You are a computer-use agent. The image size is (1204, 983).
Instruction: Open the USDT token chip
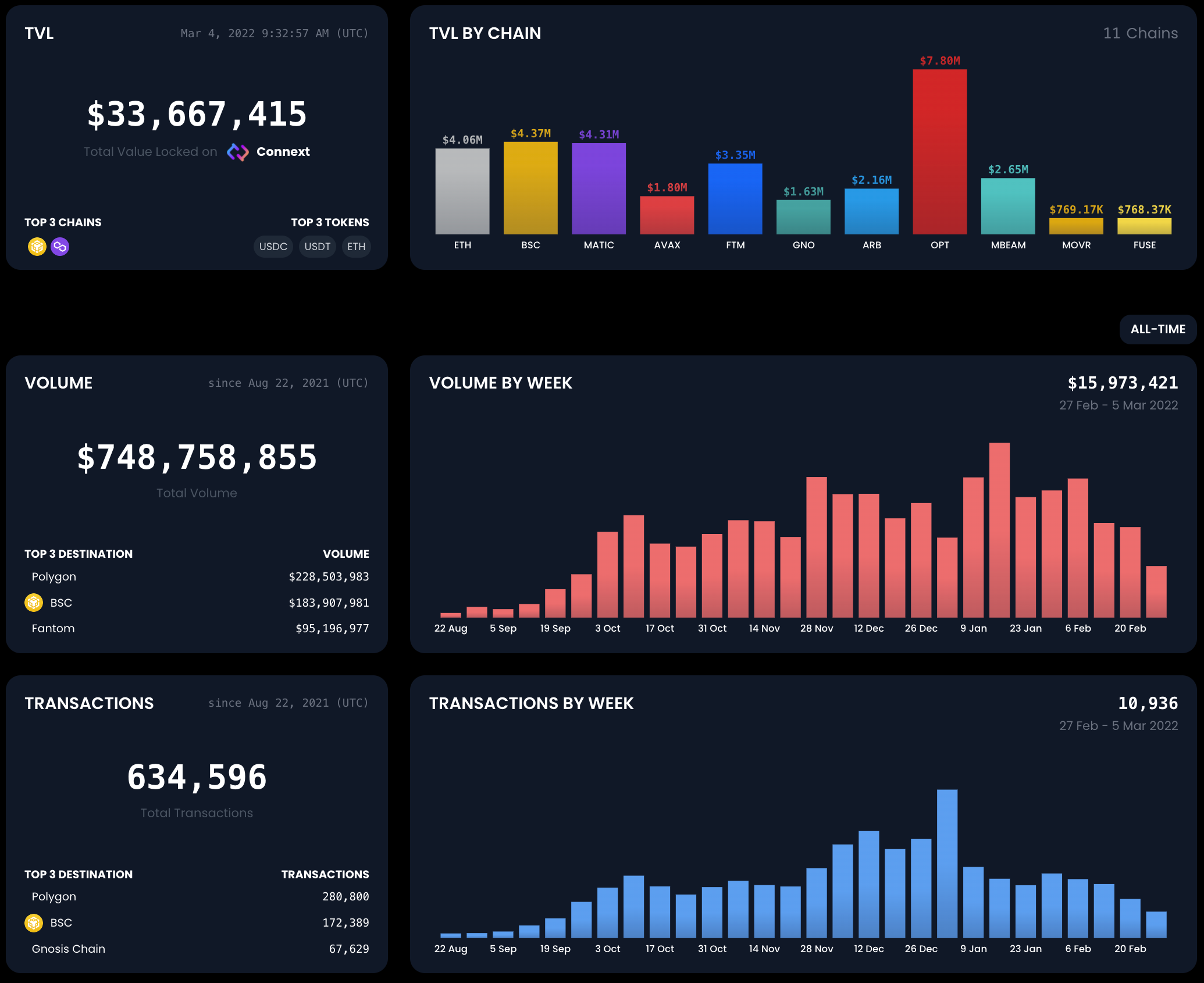[317, 247]
